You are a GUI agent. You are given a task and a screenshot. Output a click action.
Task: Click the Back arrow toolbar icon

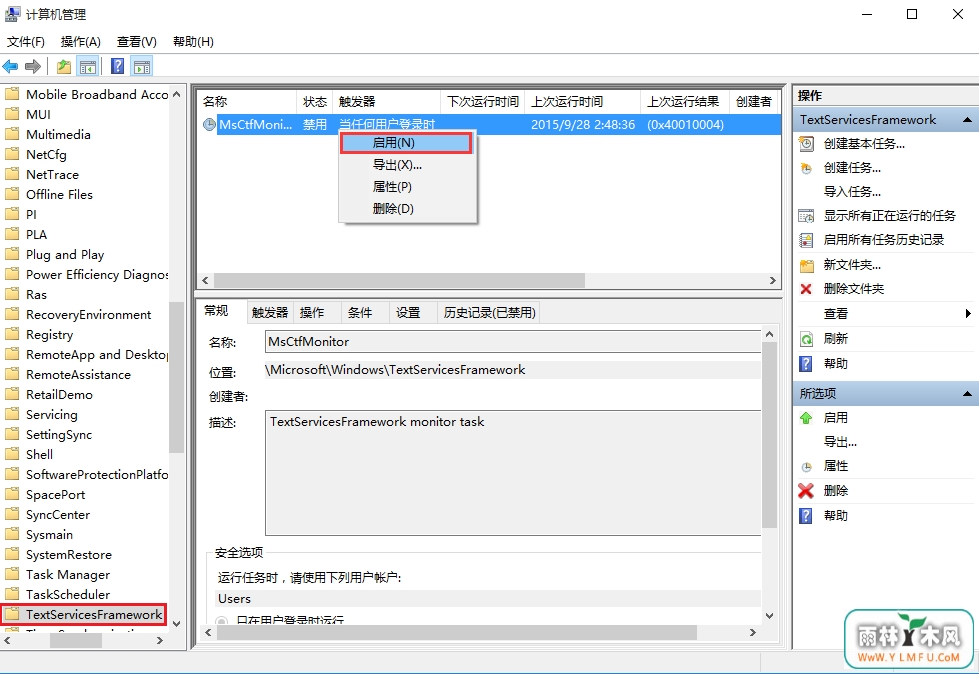tap(11, 66)
